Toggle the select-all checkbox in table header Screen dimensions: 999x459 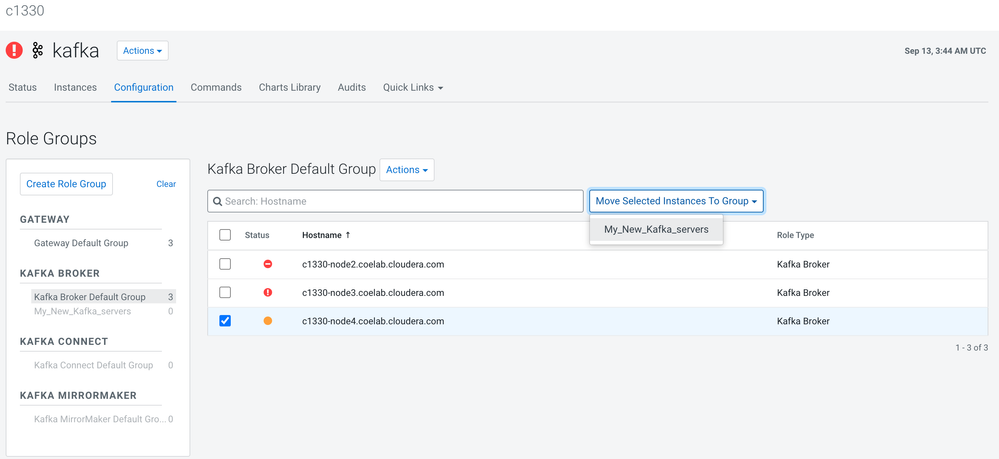[x=225, y=235]
